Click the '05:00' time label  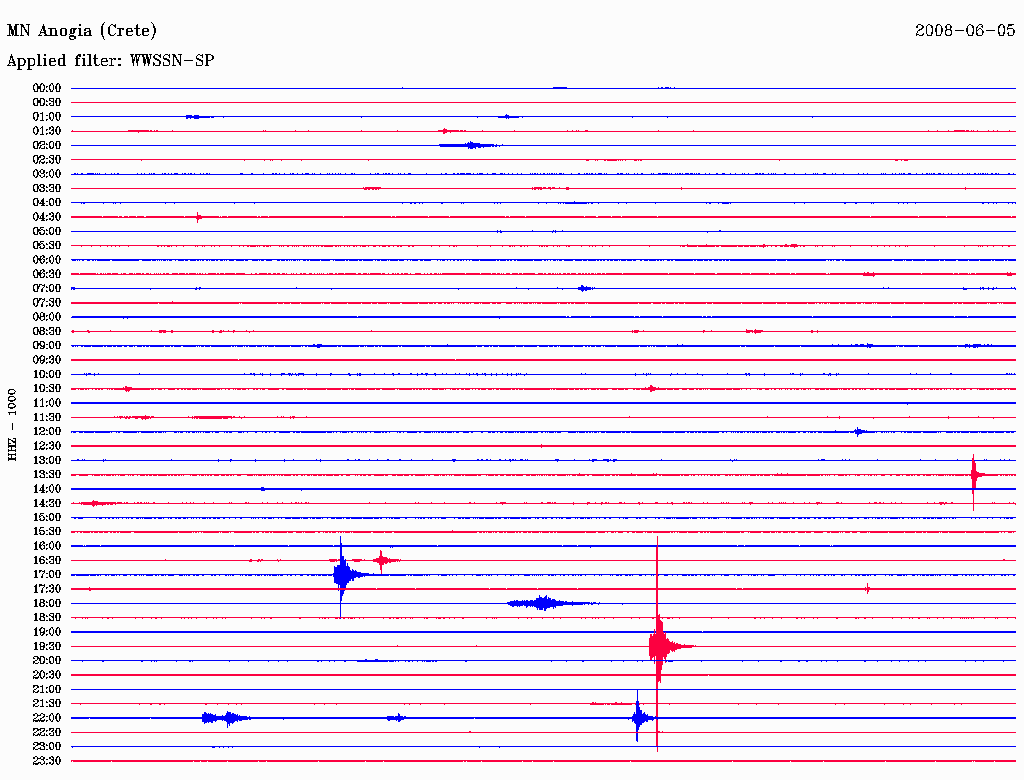pyautogui.click(x=47, y=231)
